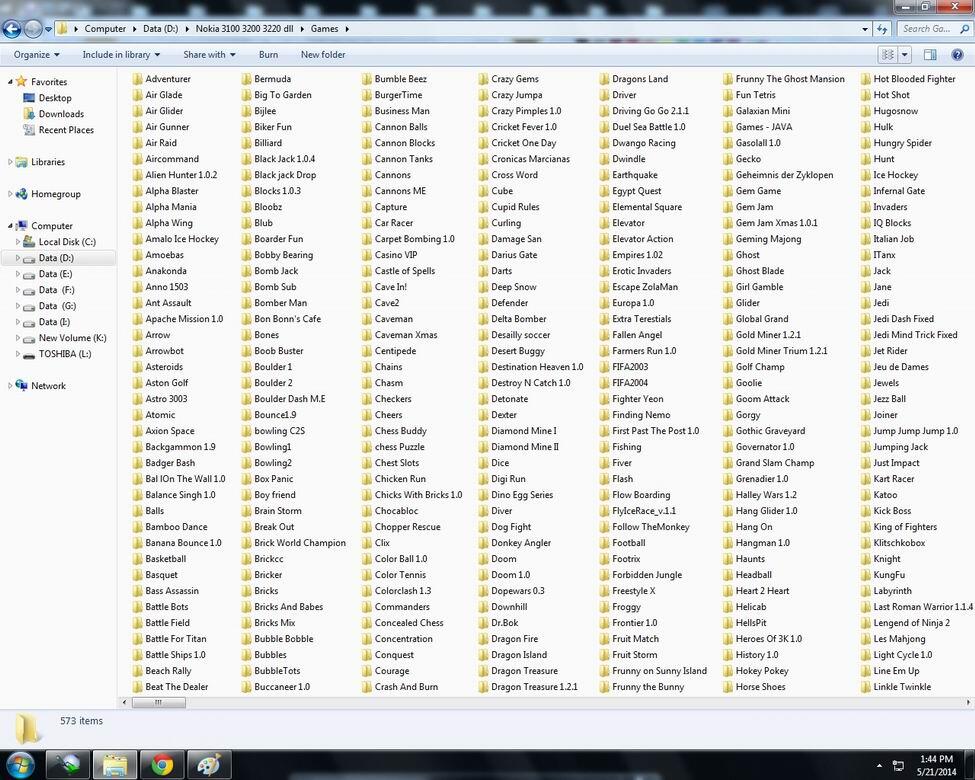The image size is (975, 780).
Task: Click Games in the address breadcrumb
Action: pos(325,29)
